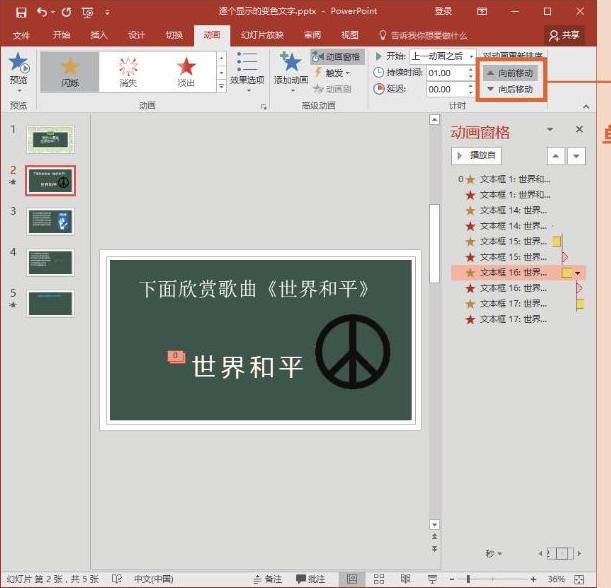Switch to the 设计 ribbon tab
Viewport: 611px width, 588px height.
[136, 35]
